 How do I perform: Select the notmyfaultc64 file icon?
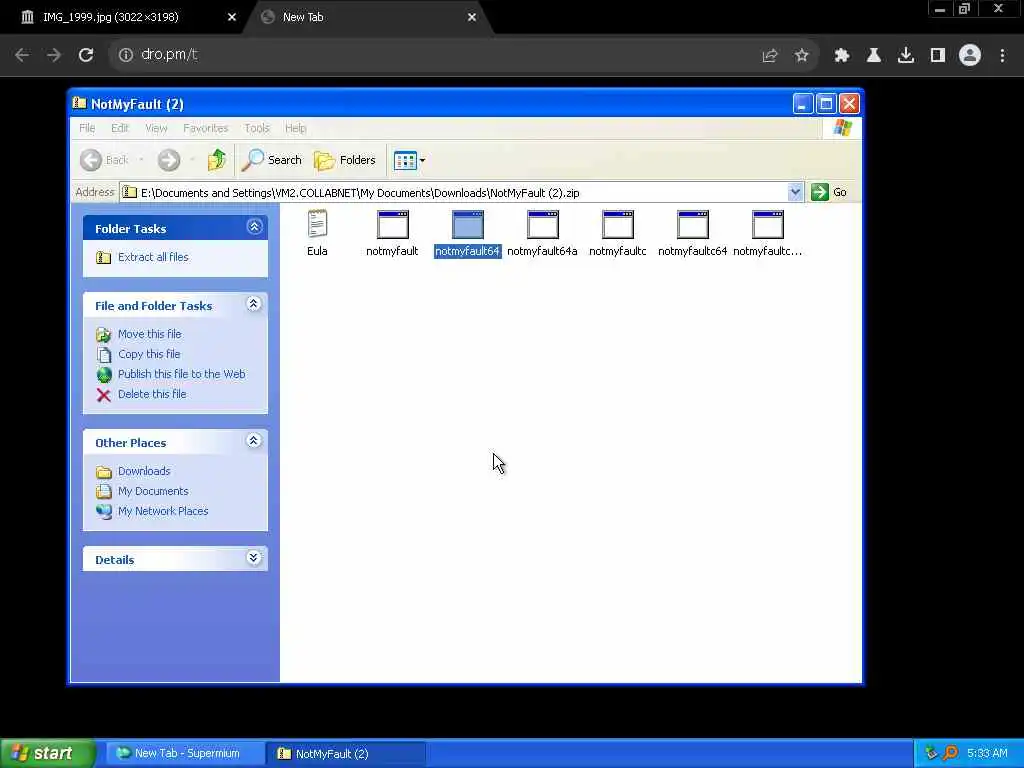[693, 225]
